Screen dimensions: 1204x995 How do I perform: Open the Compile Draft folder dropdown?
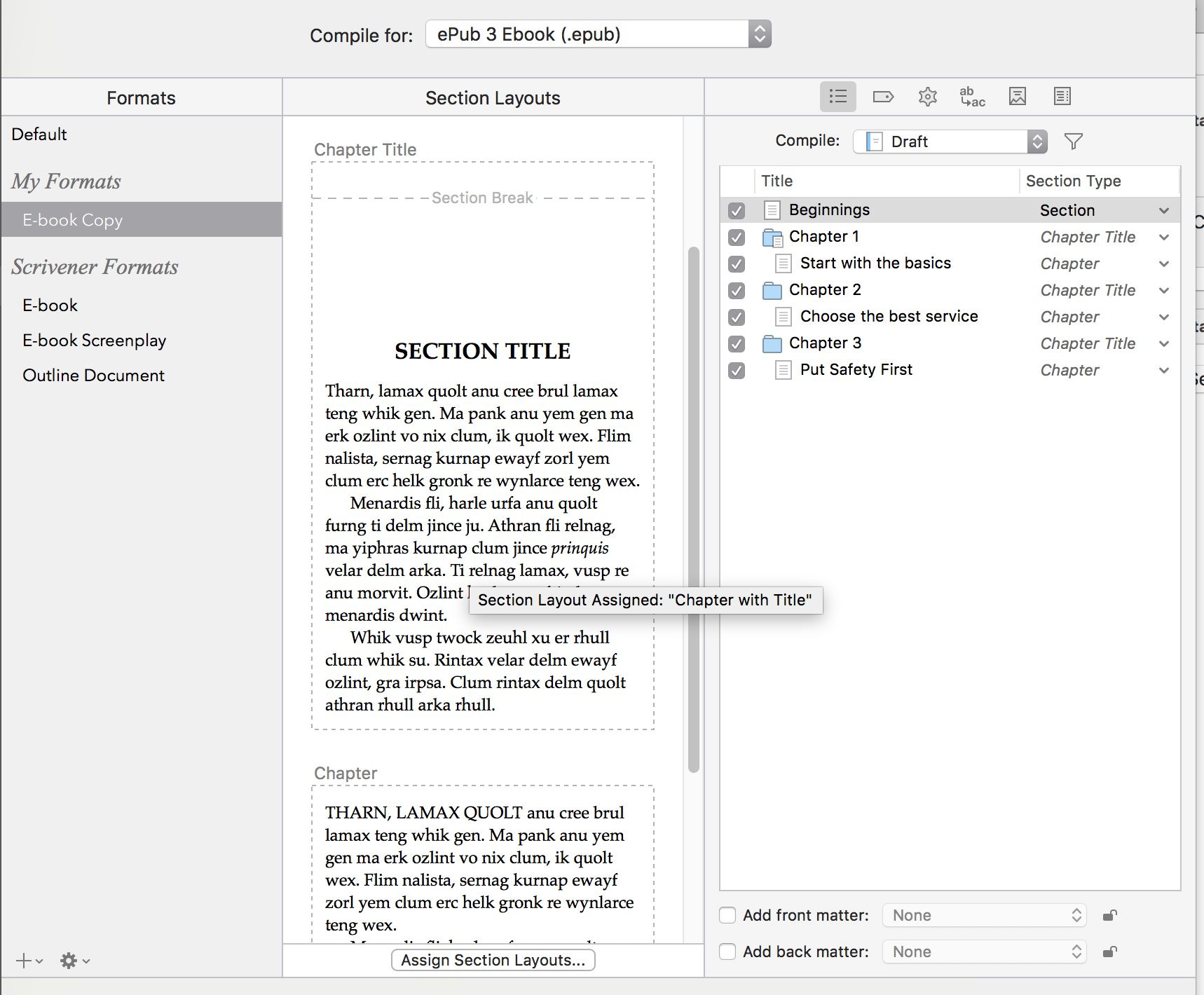(x=950, y=142)
